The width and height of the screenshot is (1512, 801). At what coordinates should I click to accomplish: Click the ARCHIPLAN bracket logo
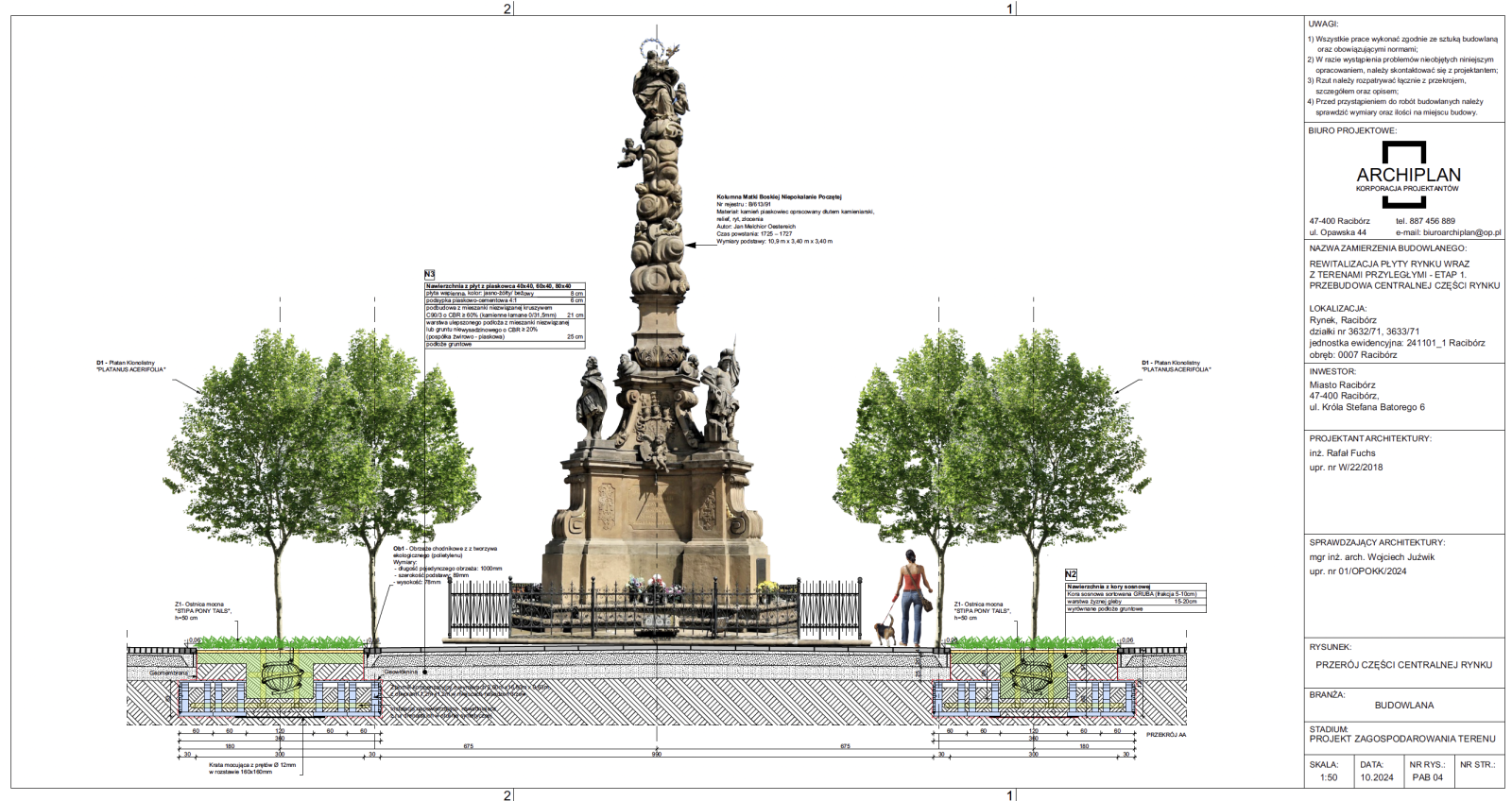click(1403, 175)
